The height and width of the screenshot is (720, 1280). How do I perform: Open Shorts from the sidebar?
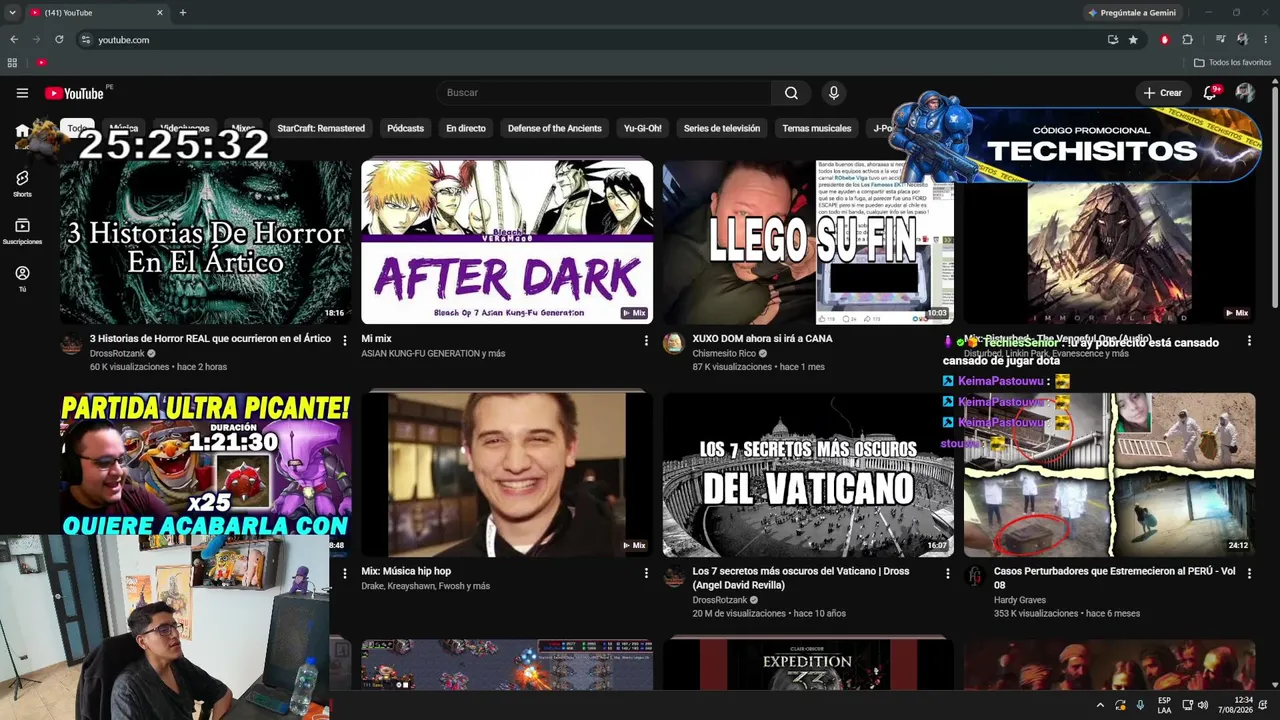(22, 183)
